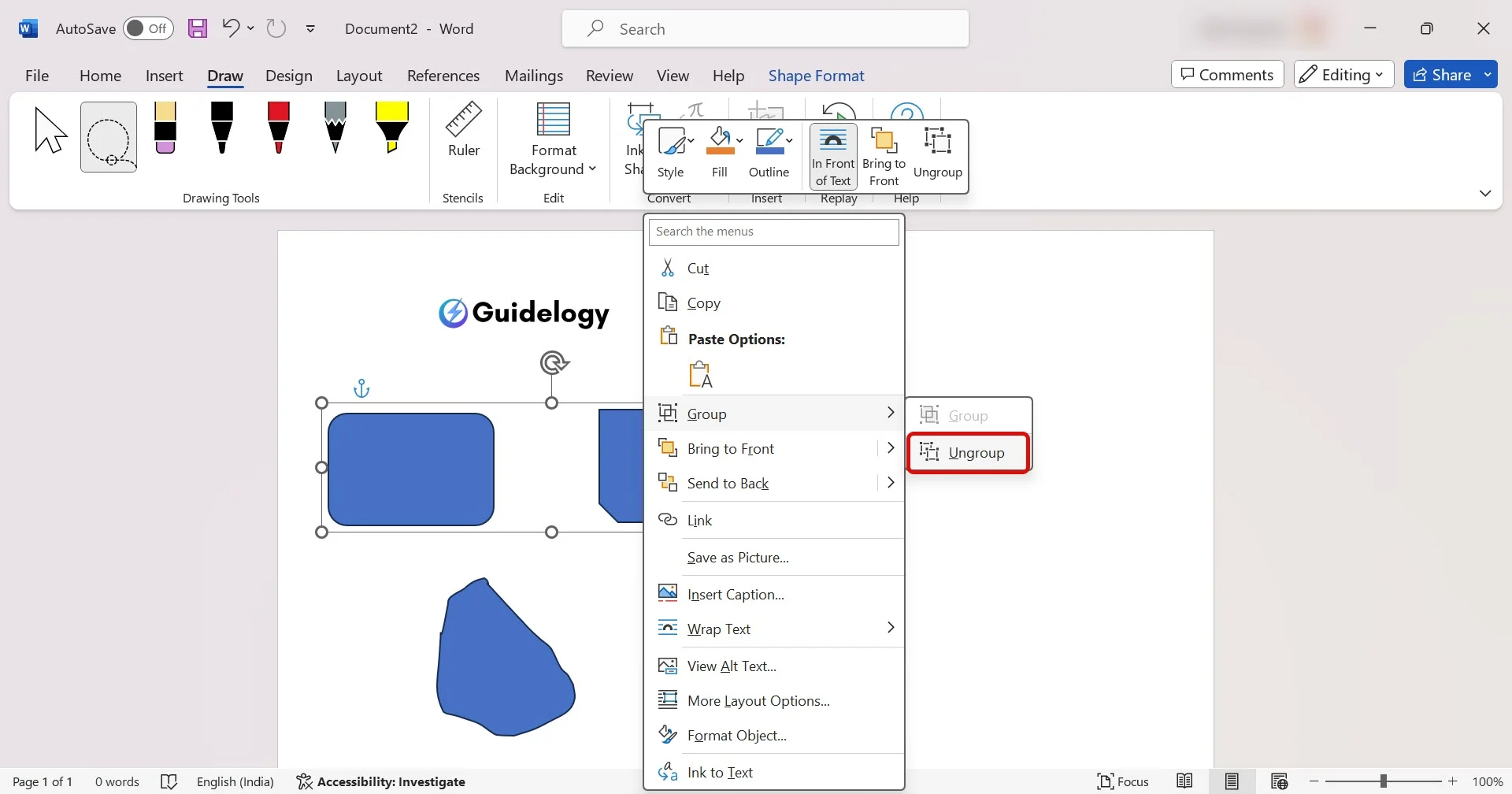1512x794 pixels.
Task: Activate the Lasso Select tool
Action: [x=109, y=137]
